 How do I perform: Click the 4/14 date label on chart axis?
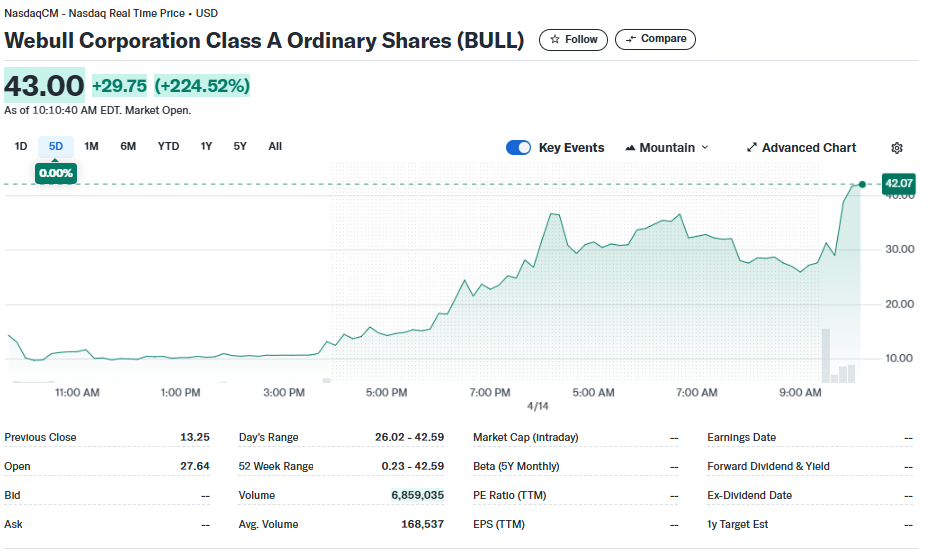click(x=538, y=406)
